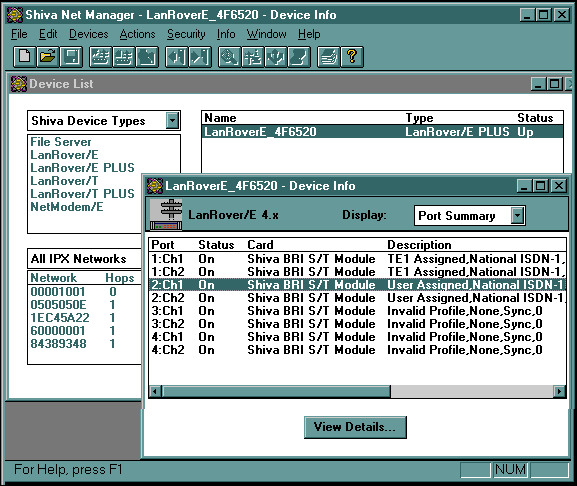Image resolution: width=577 pixels, height=486 pixels.
Task: Click the port list scrollbar left arrow
Action: (x=155, y=391)
